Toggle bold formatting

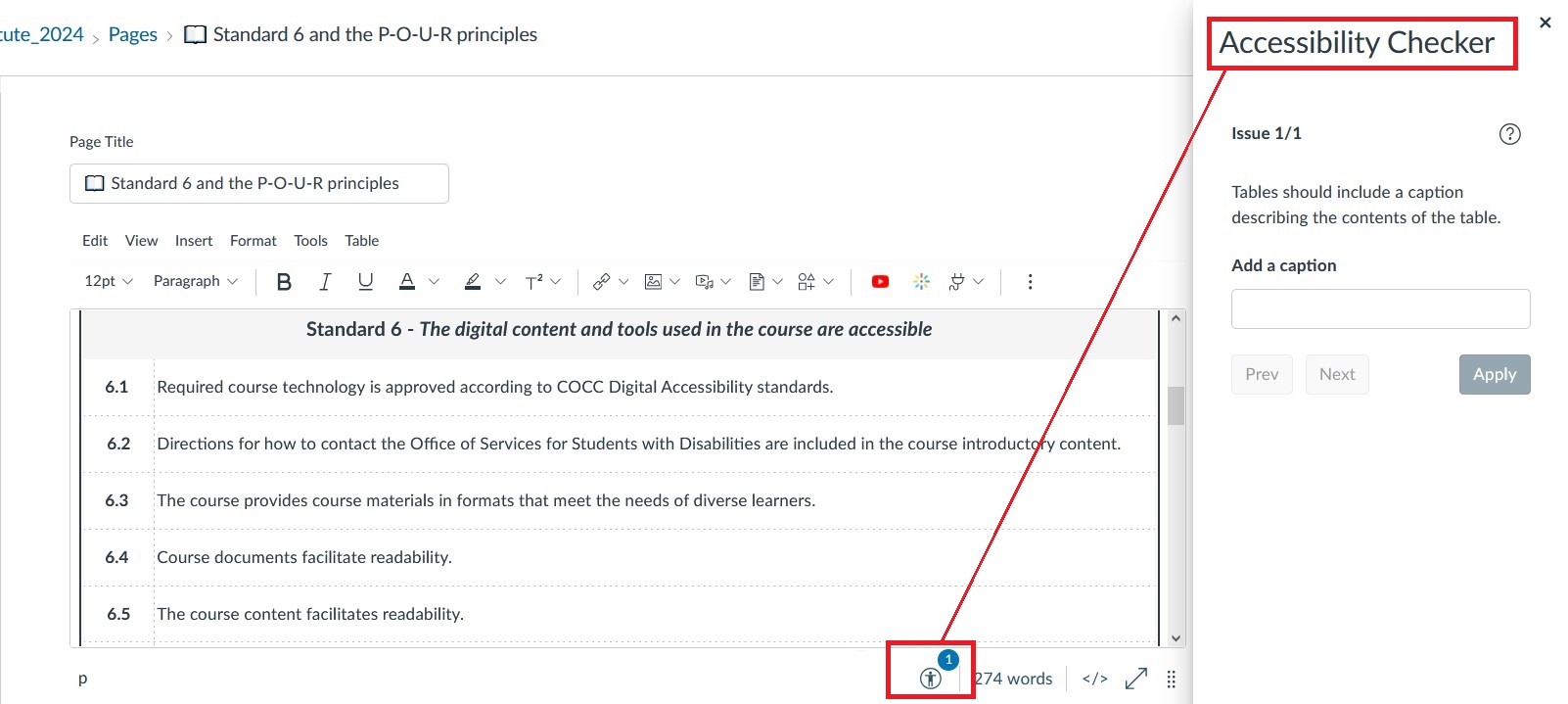point(284,282)
